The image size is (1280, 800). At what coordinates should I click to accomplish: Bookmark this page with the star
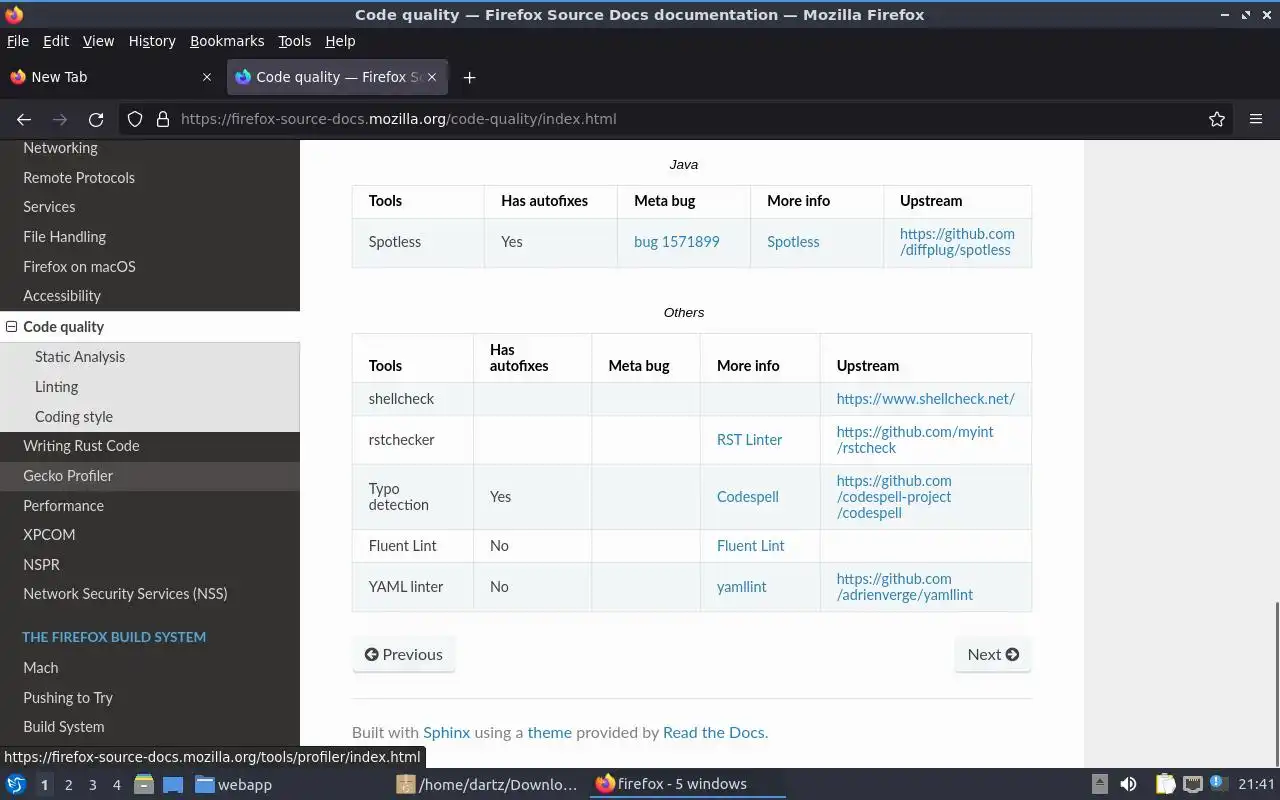pyautogui.click(x=1217, y=119)
